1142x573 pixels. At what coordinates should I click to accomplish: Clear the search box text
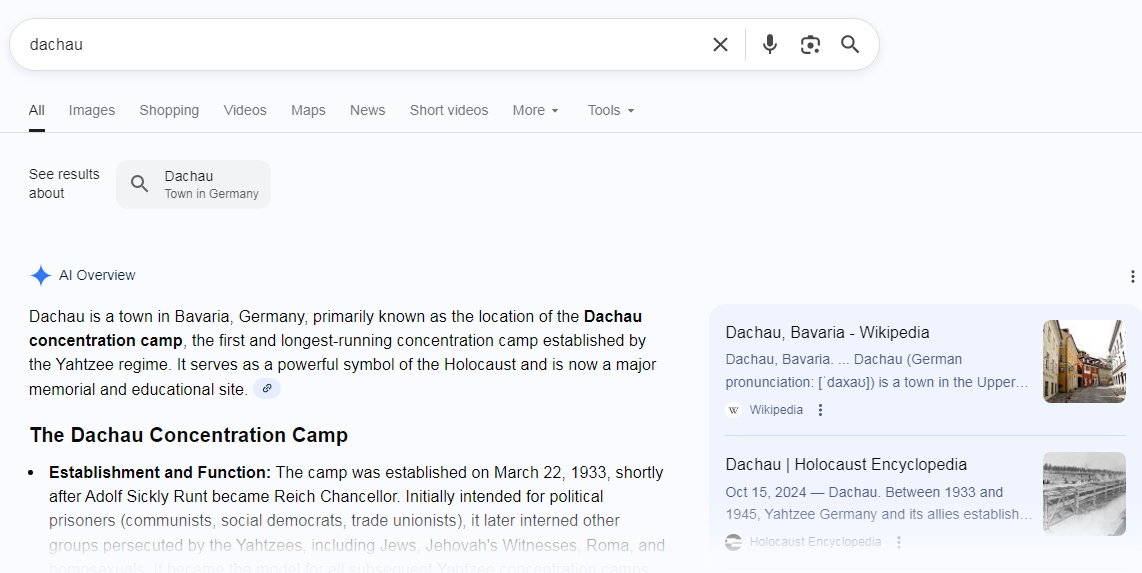pyautogui.click(x=720, y=44)
